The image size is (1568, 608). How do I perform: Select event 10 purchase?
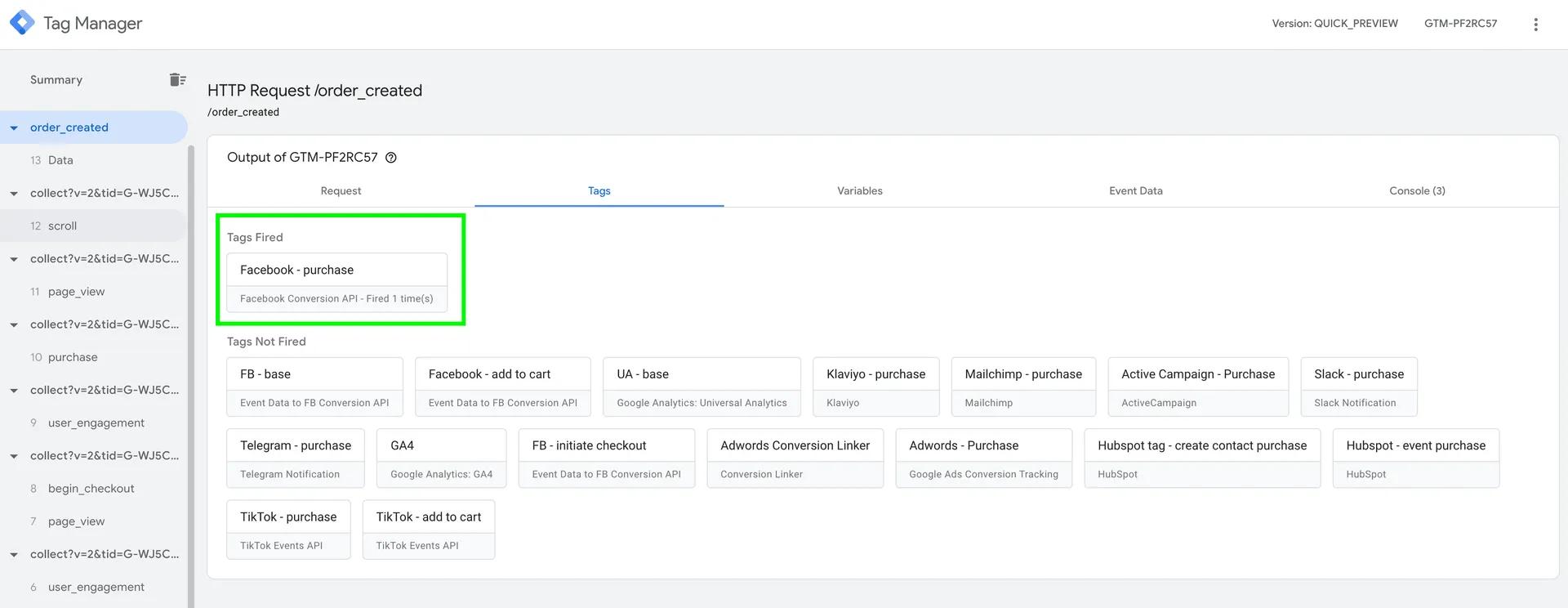pos(94,357)
